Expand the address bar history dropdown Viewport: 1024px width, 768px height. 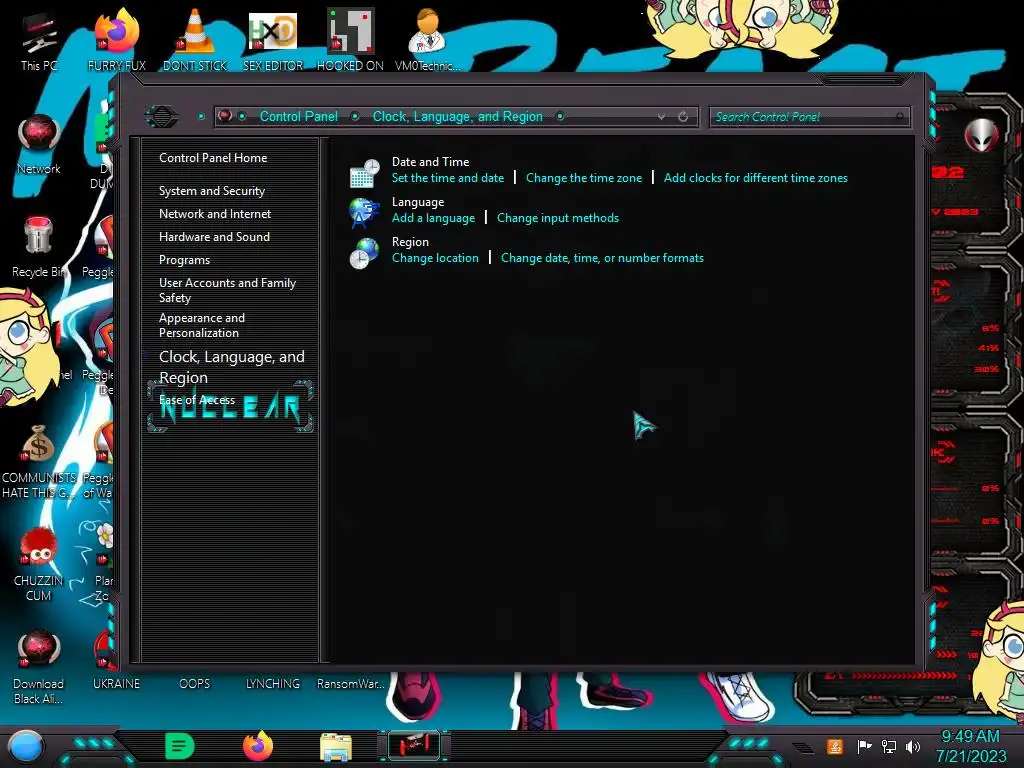tap(662, 117)
